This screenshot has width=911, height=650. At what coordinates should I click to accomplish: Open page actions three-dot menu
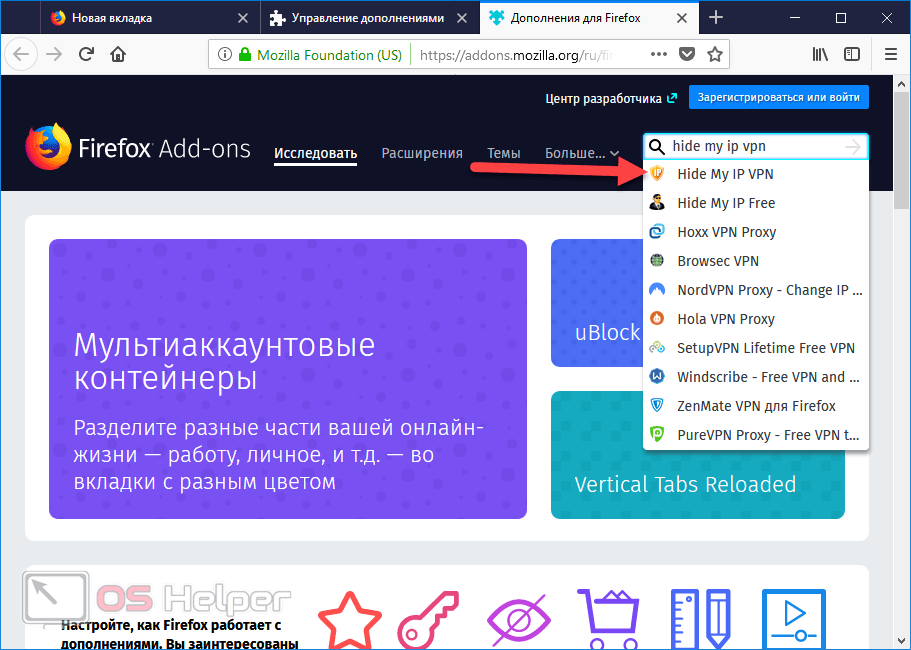pyautogui.click(x=658, y=55)
